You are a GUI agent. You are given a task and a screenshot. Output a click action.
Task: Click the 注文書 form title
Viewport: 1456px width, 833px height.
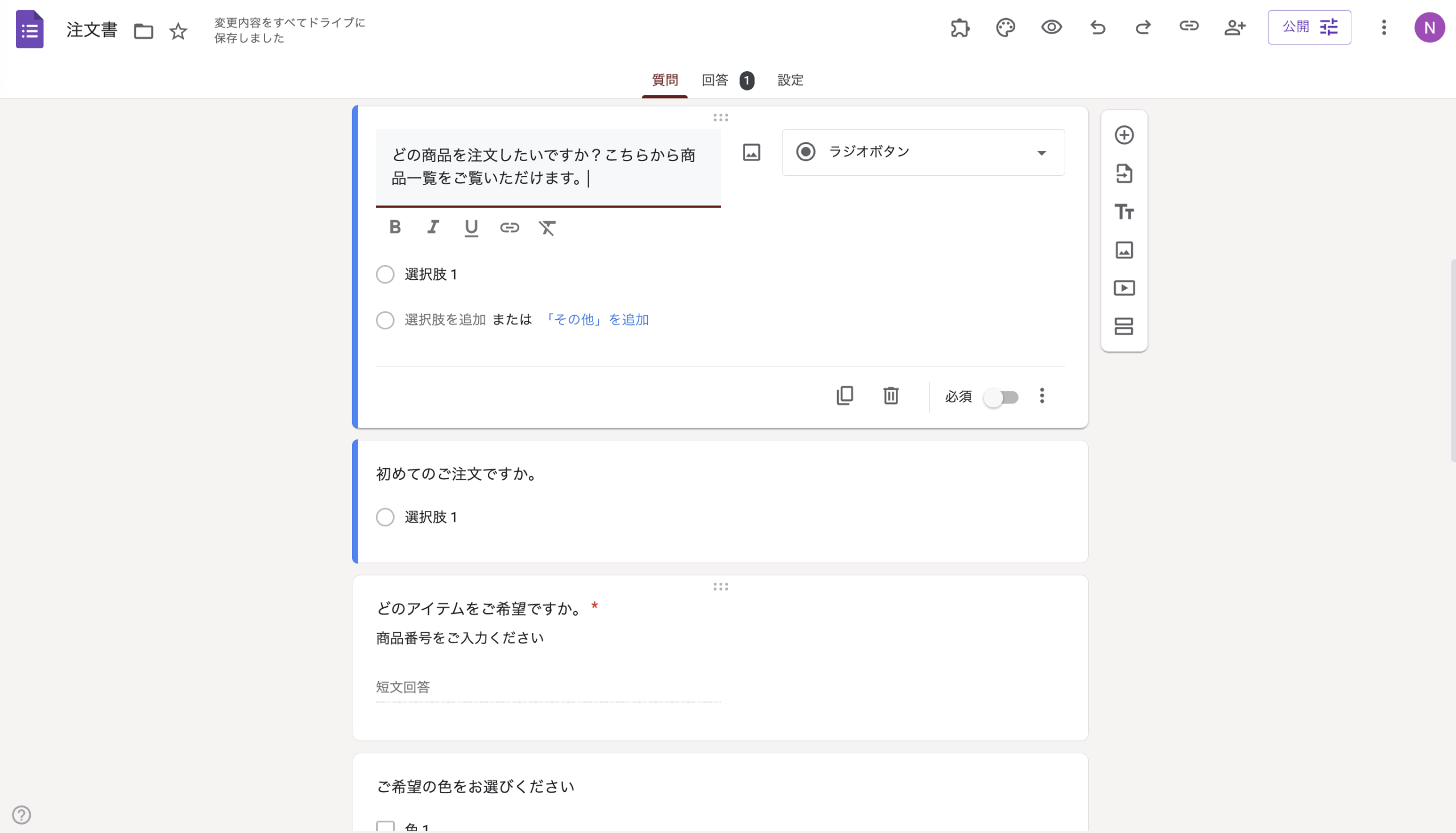[92, 30]
